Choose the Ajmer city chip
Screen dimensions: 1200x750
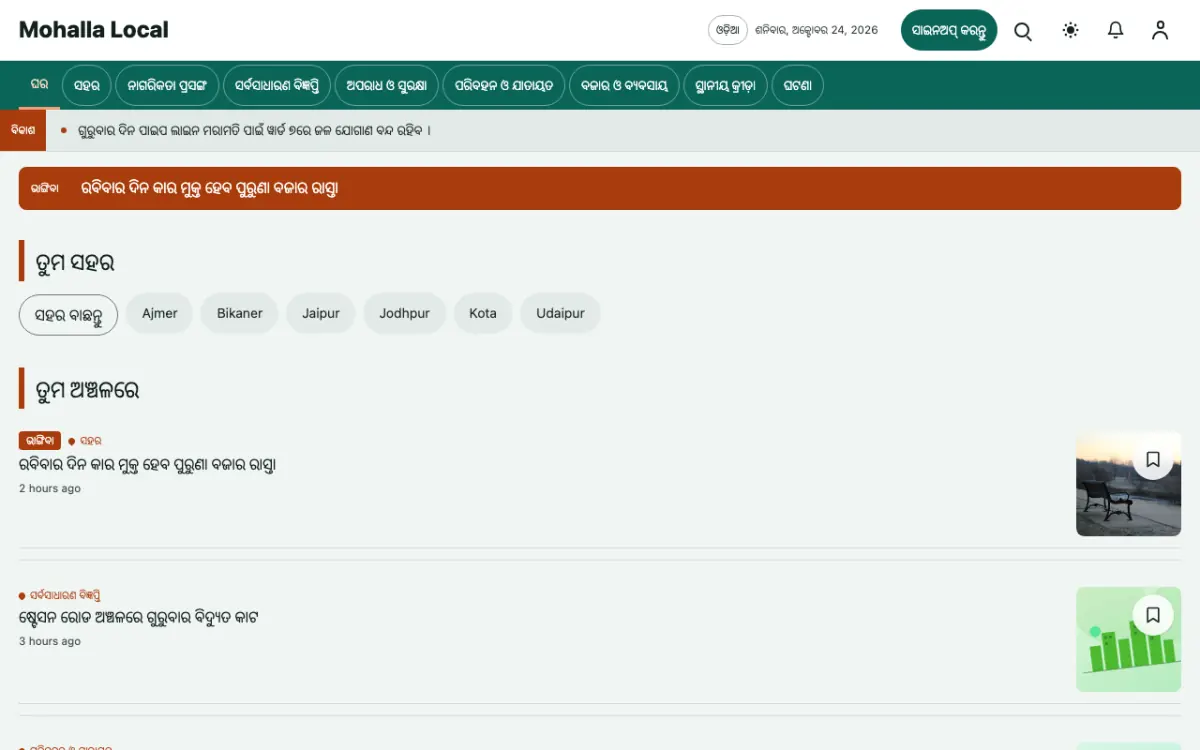coord(160,314)
